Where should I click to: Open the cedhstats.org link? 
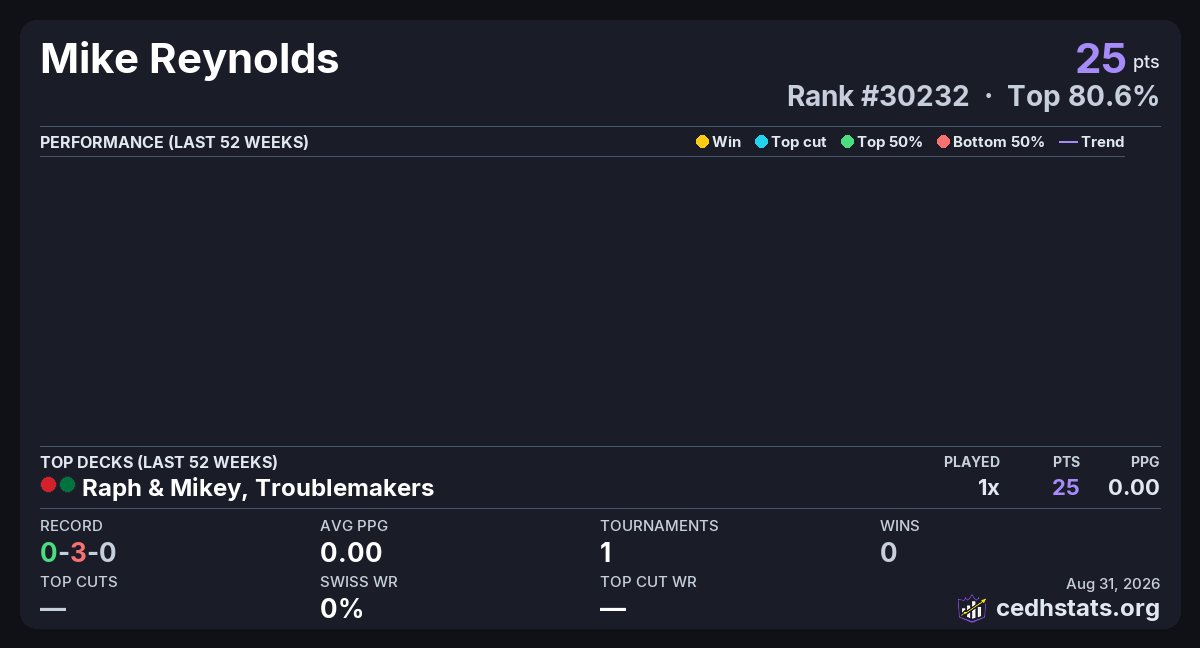[1078, 608]
